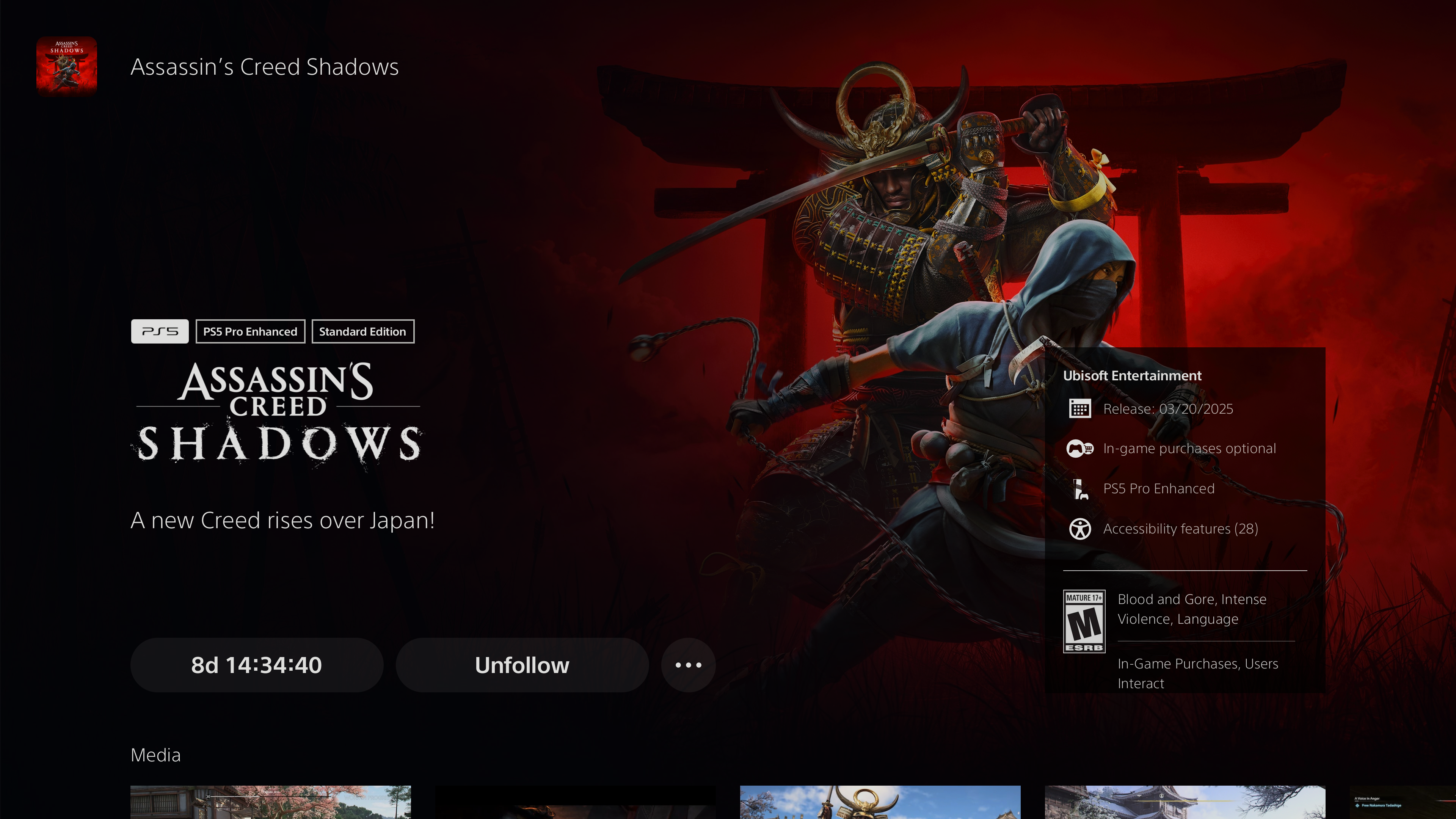
Task: Click PS5 Pro Enhanced info panel text
Action: (1159, 489)
